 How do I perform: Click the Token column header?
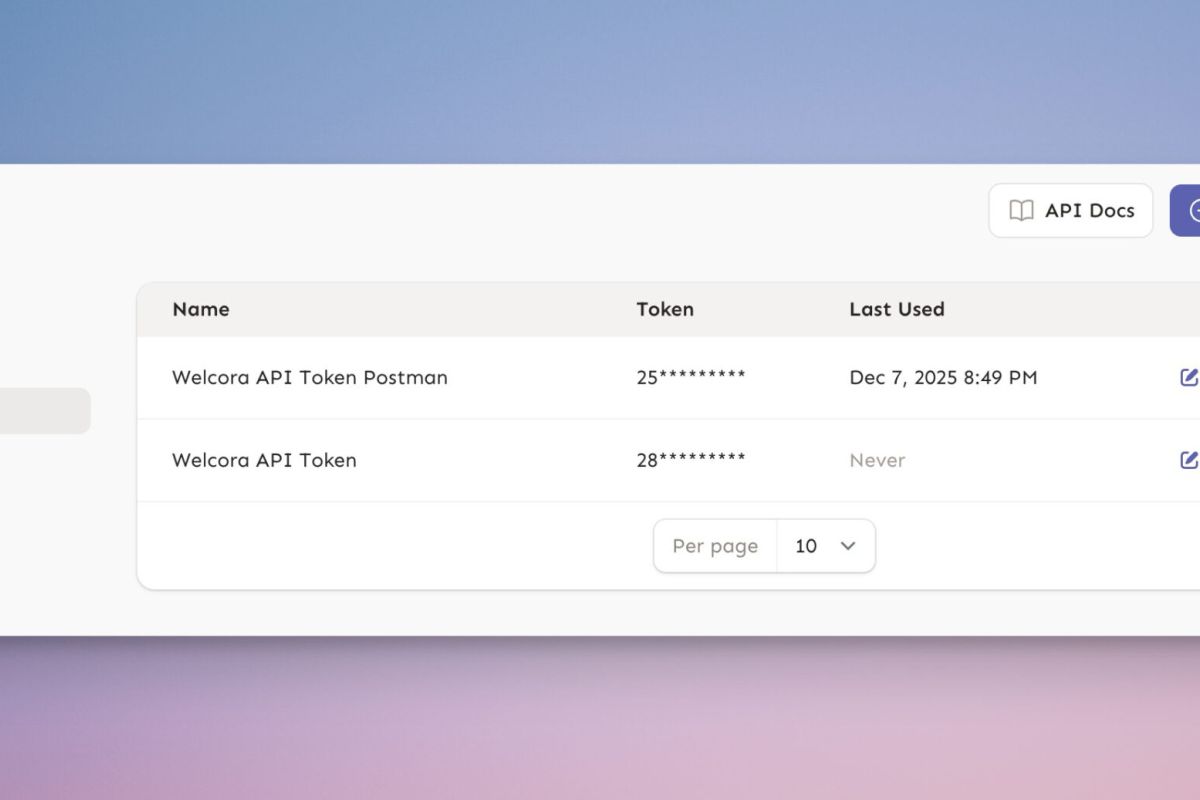tap(665, 309)
